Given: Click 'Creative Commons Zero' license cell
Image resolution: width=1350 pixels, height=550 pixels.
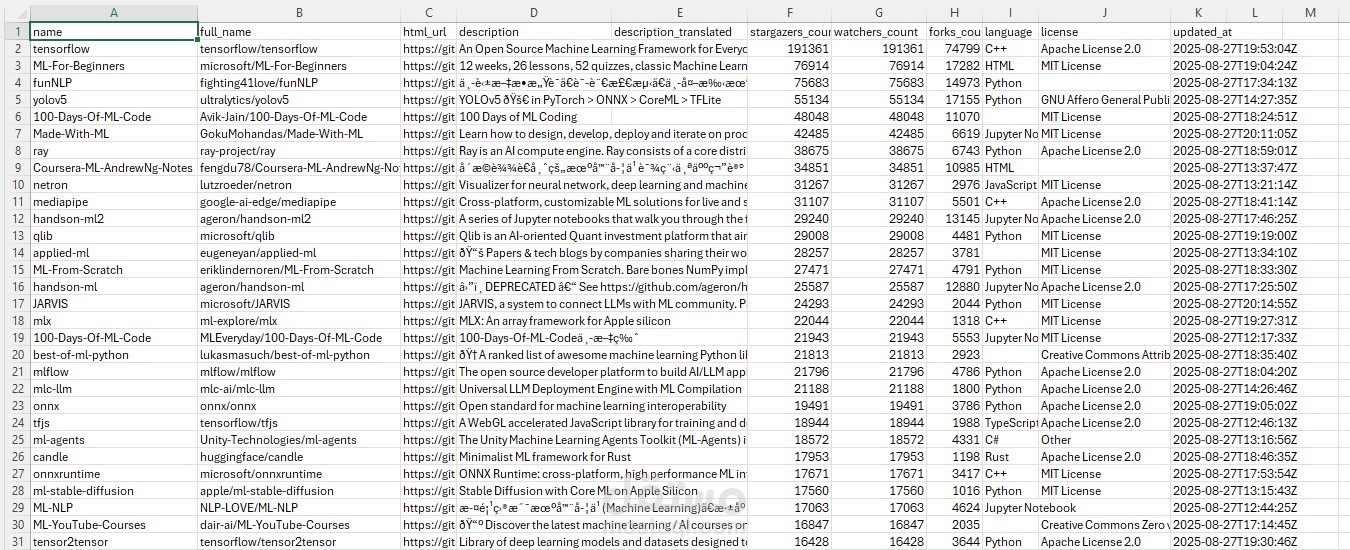Looking at the screenshot, I should (1104, 525).
